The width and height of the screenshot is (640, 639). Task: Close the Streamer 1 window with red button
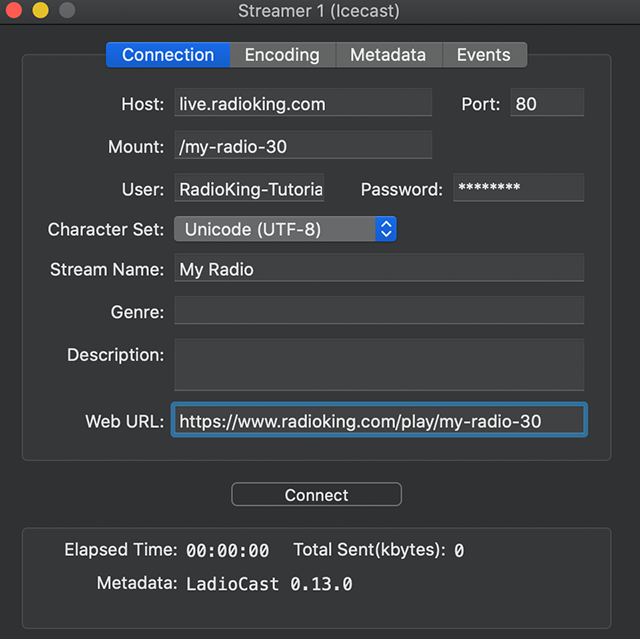[x=13, y=12]
